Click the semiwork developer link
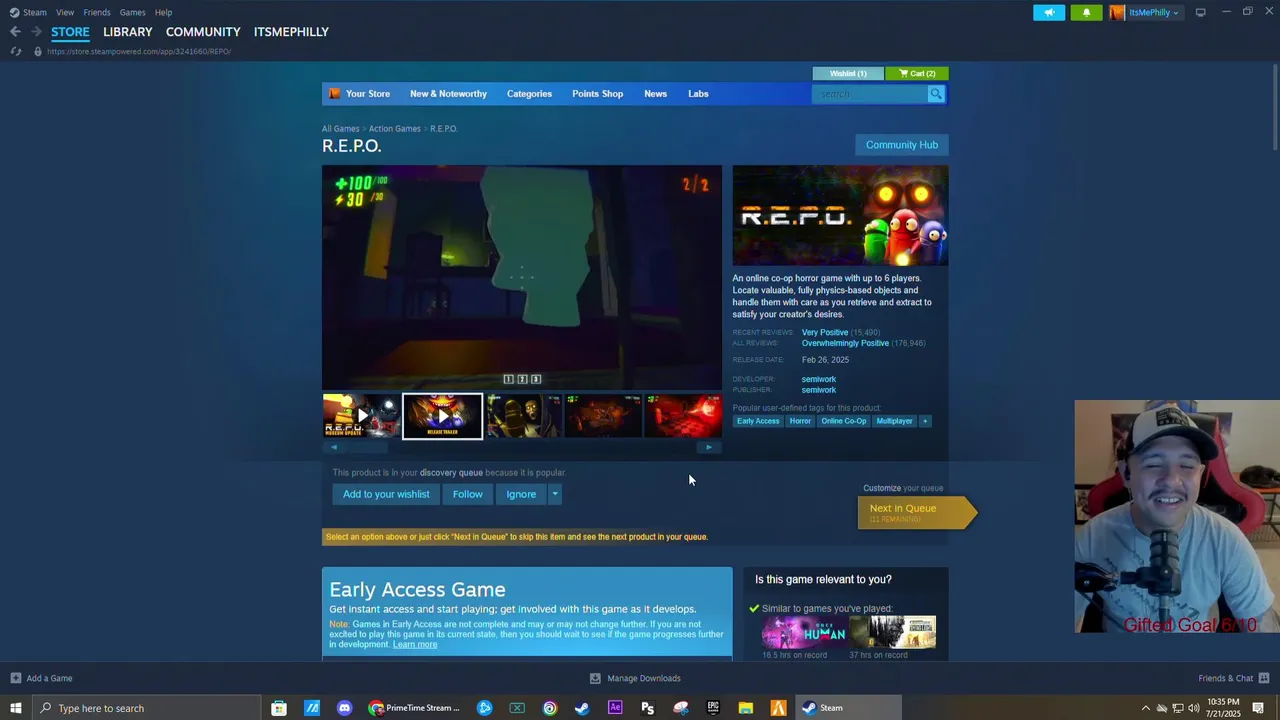Image resolution: width=1280 pixels, height=720 pixels. [x=818, y=379]
